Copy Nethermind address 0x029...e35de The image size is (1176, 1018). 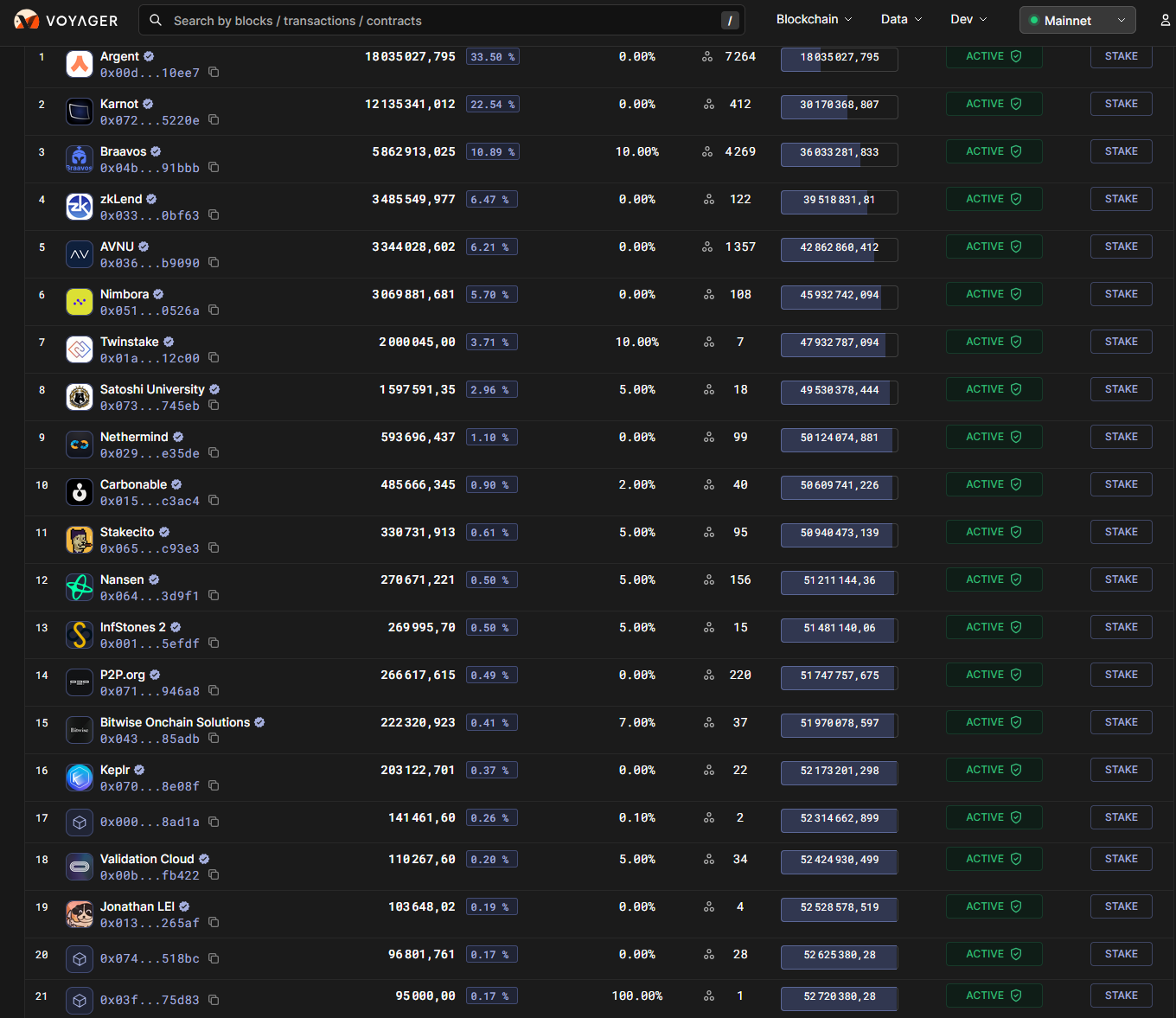(x=214, y=453)
